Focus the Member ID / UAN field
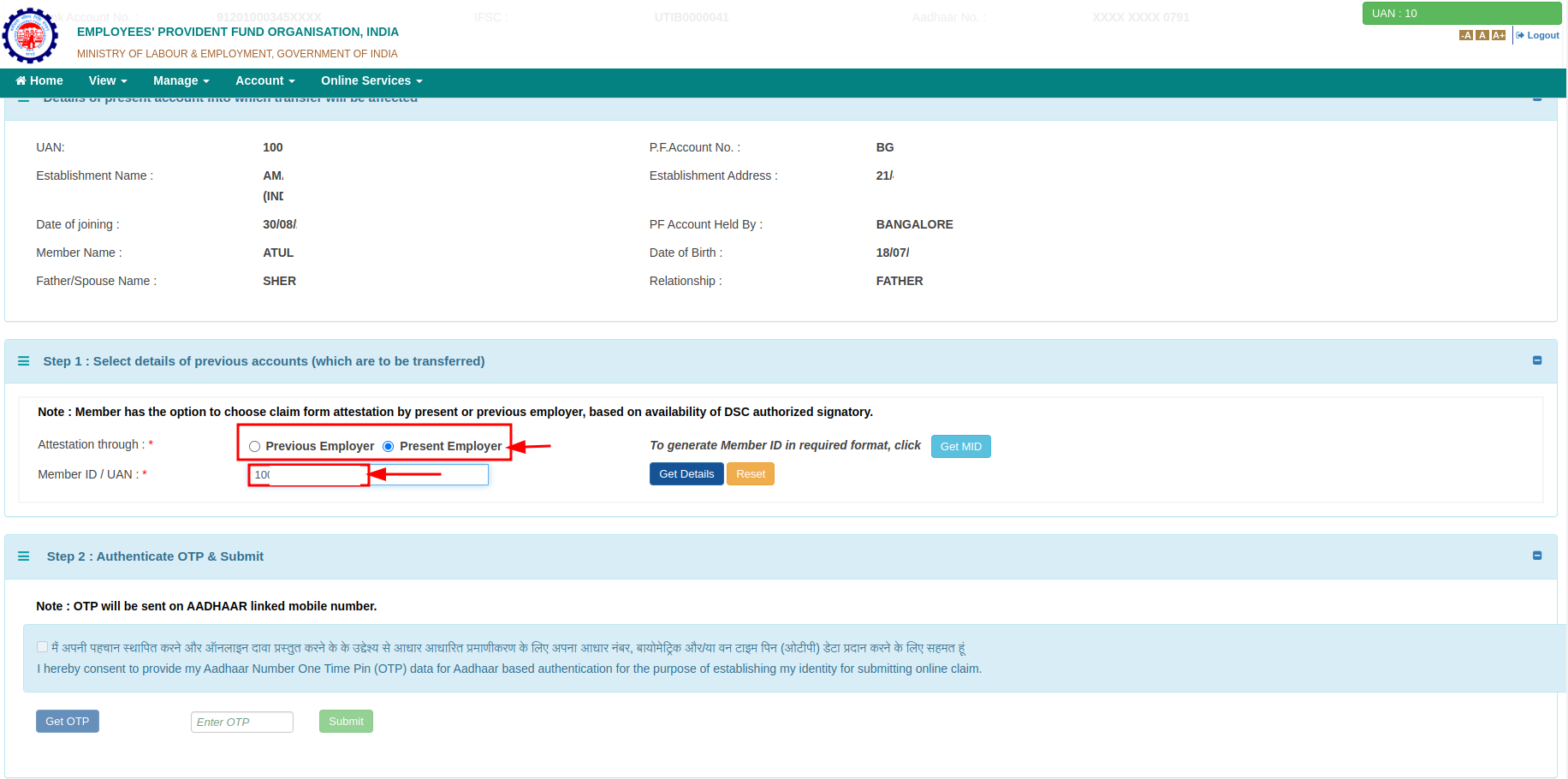This screenshot has width=1568, height=779. click(x=368, y=474)
